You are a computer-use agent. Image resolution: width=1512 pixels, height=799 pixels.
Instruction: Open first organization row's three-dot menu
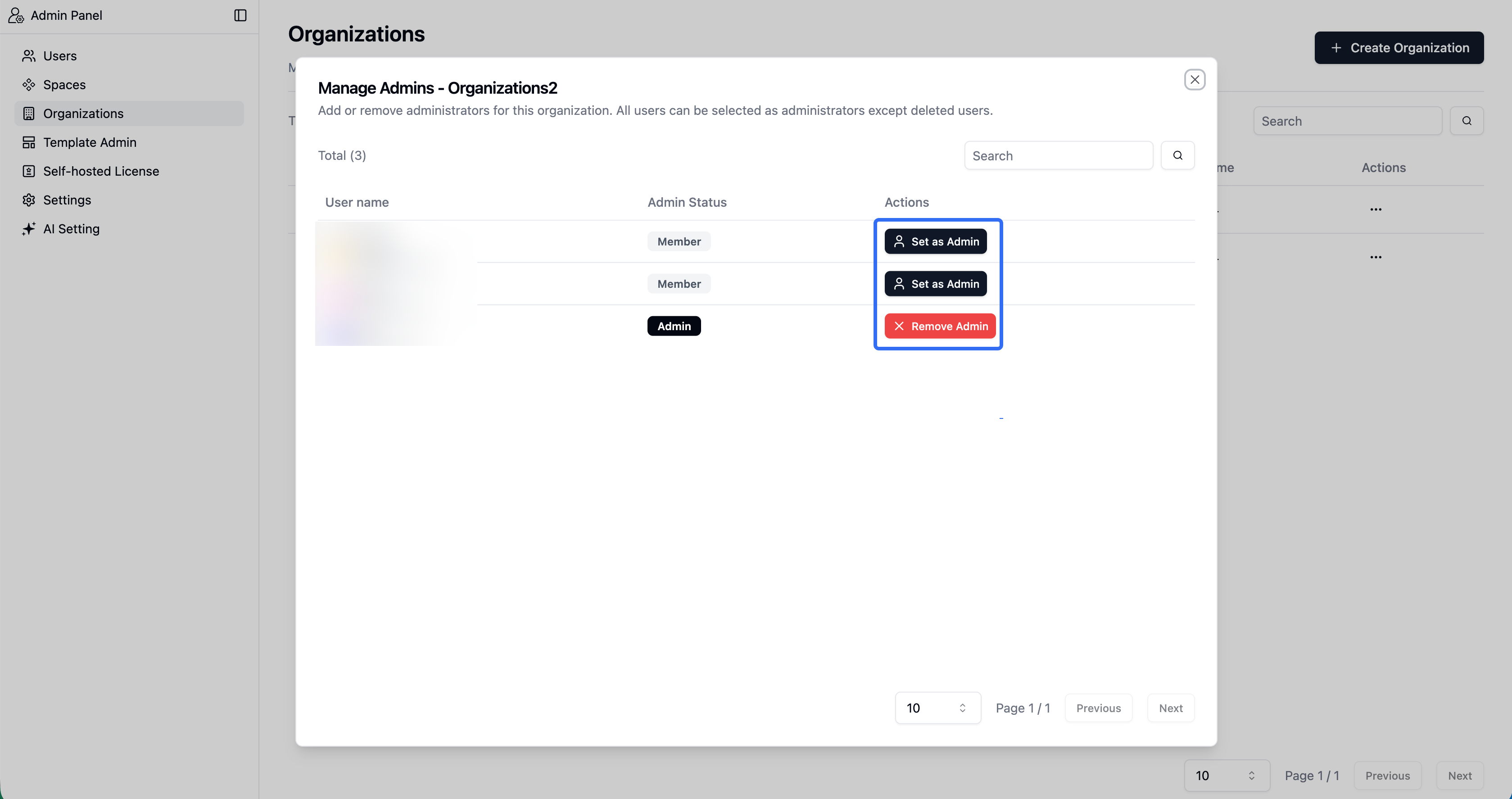coord(1375,209)
